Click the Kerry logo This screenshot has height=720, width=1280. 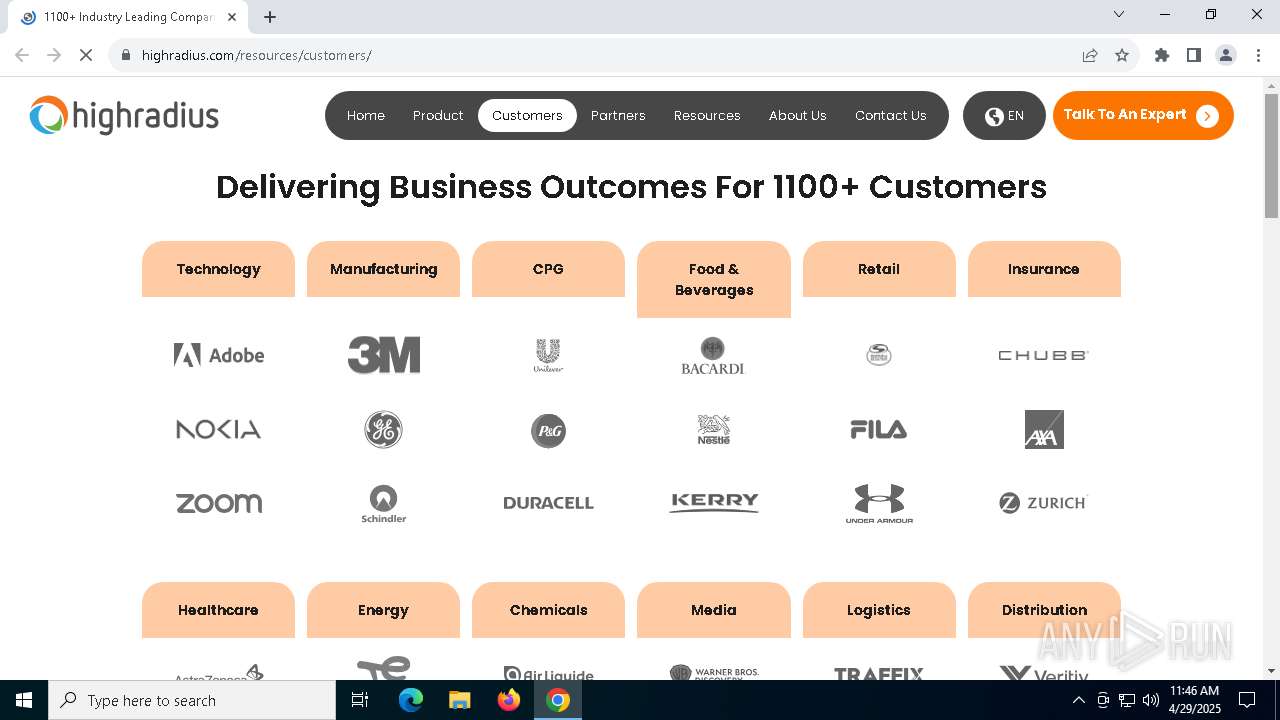714,502
